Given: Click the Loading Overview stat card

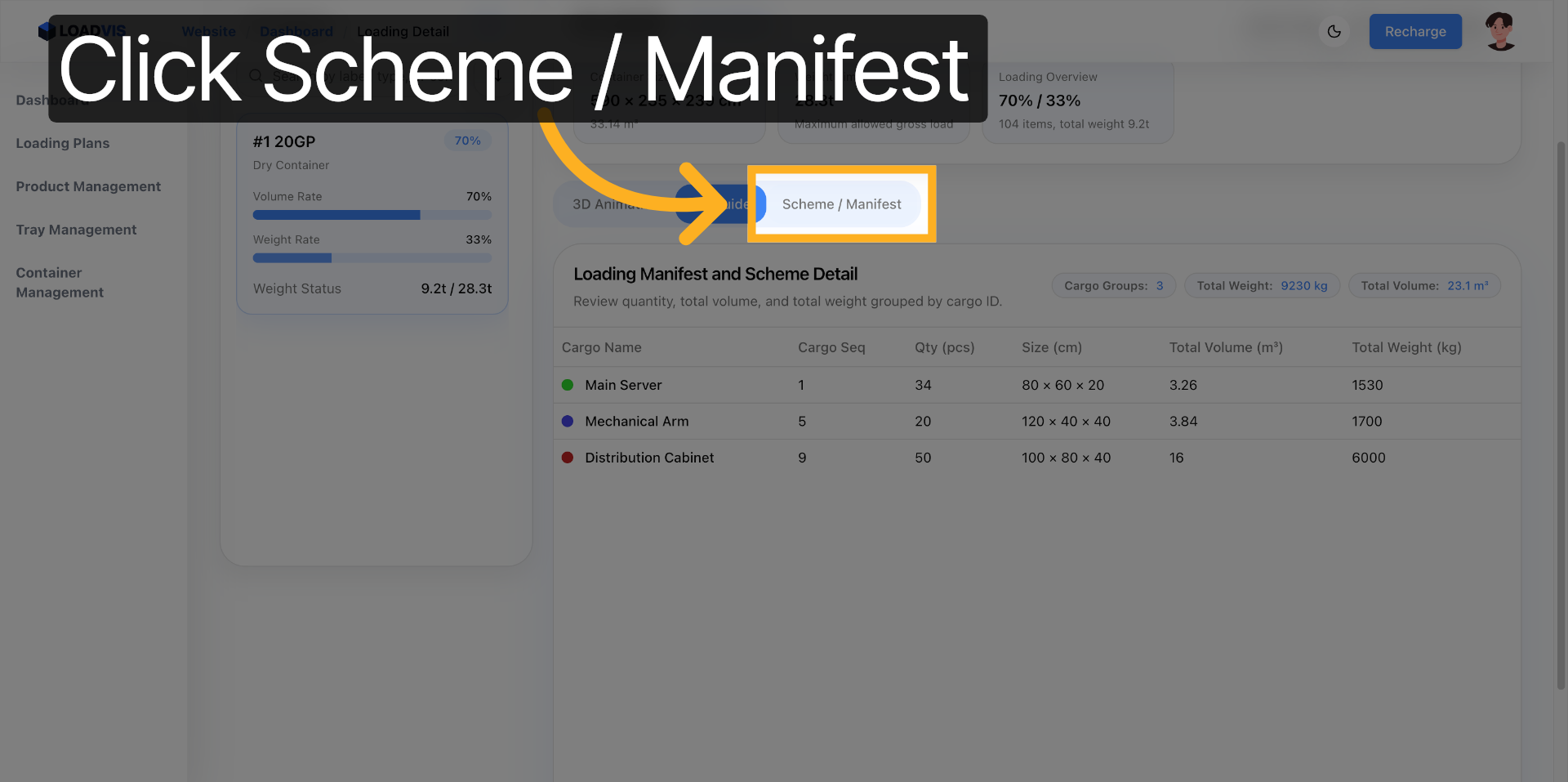Looking at the screenshot, I should (1077, 101).
